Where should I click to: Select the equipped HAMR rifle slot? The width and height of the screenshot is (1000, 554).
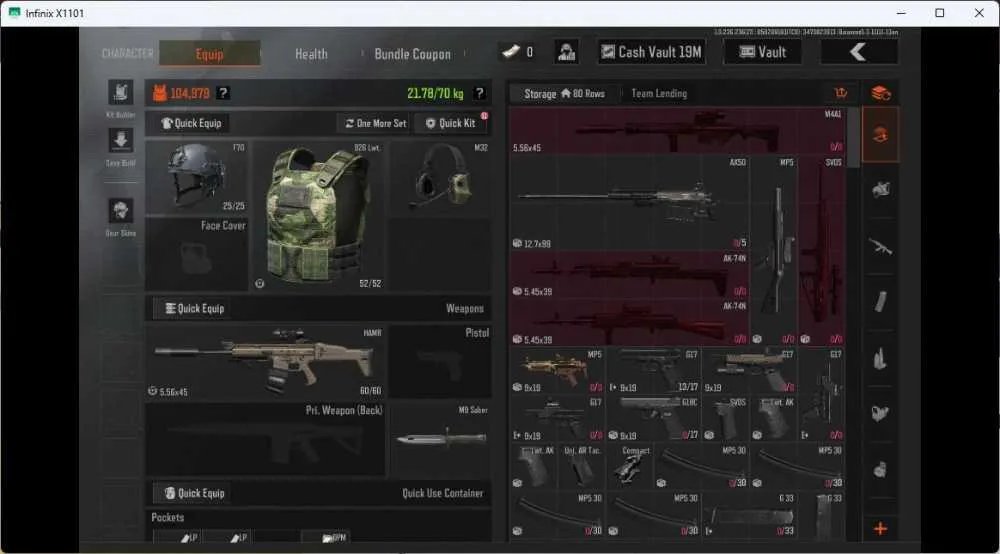tap(265, 362)
